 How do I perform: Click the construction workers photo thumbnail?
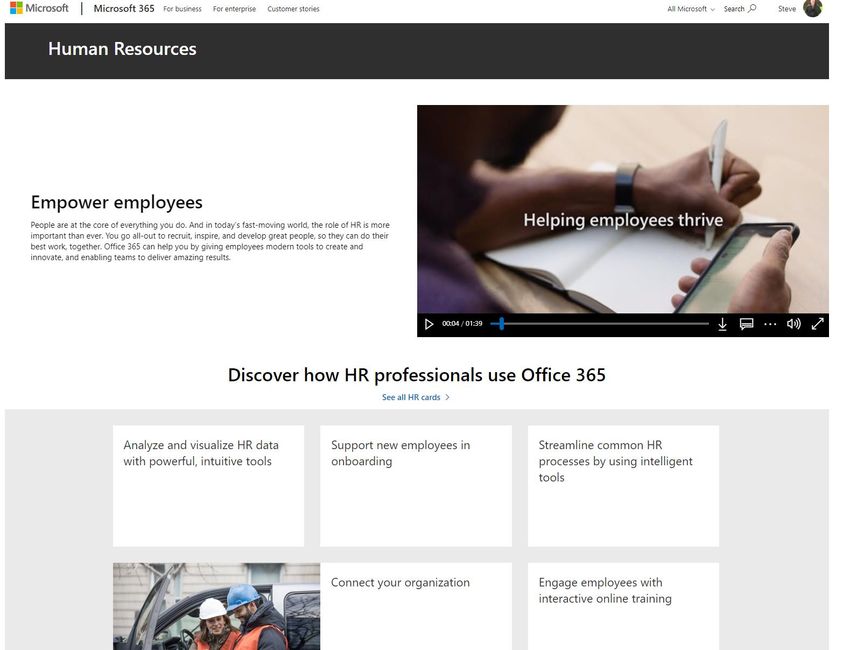coord(216,606)
